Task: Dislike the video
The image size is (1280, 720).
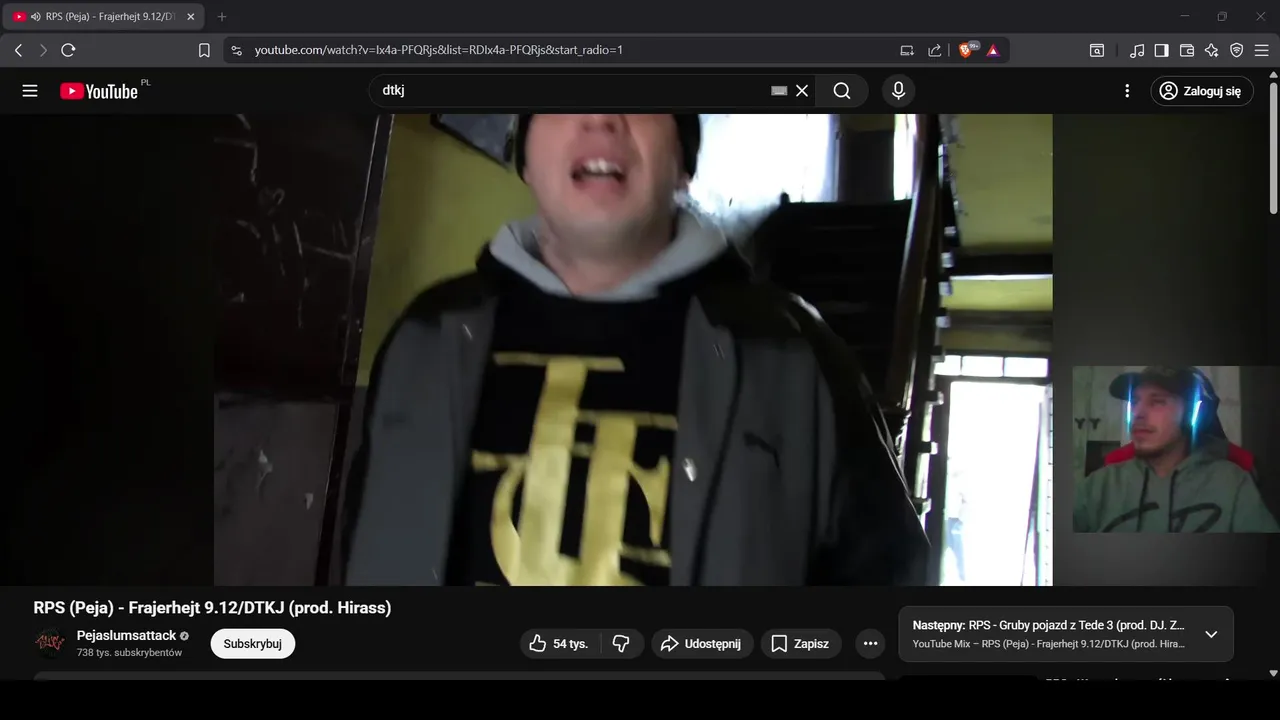Action: coord(621,644)
